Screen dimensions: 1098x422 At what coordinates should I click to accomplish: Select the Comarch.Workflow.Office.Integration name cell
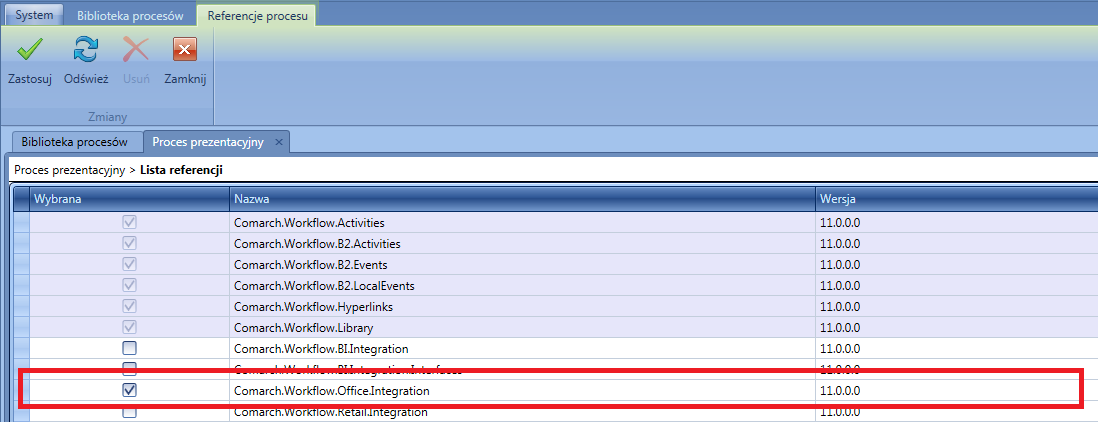[x=522, y=391]
